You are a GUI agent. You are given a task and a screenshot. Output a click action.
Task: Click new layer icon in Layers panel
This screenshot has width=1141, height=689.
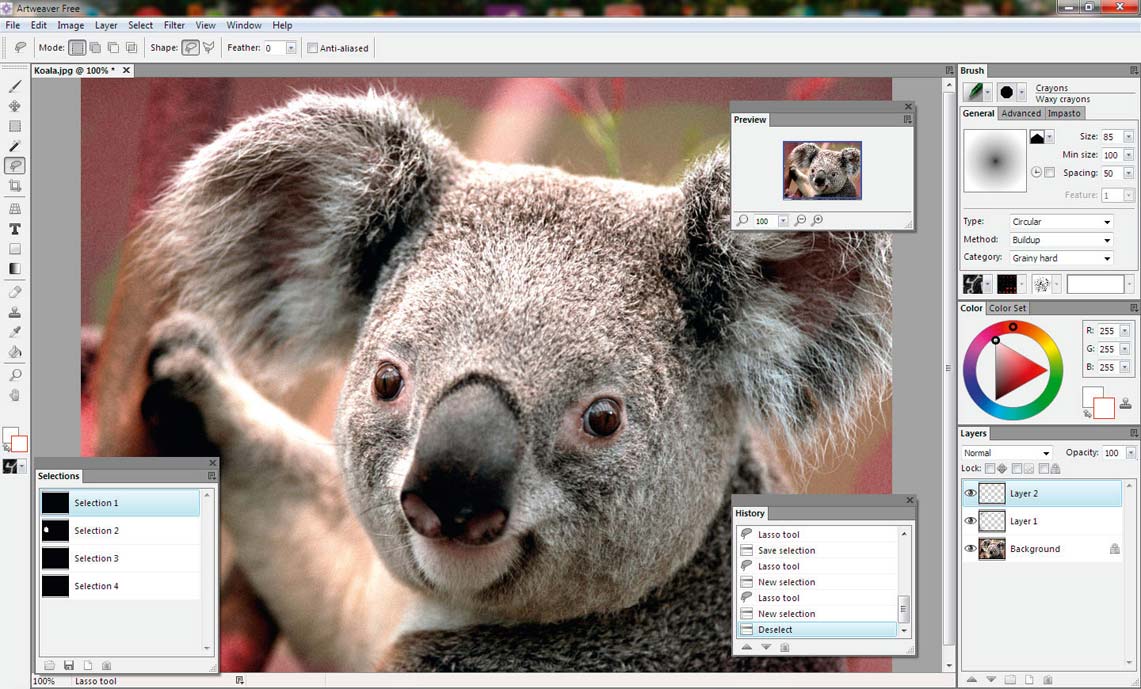click(1029, 680)
